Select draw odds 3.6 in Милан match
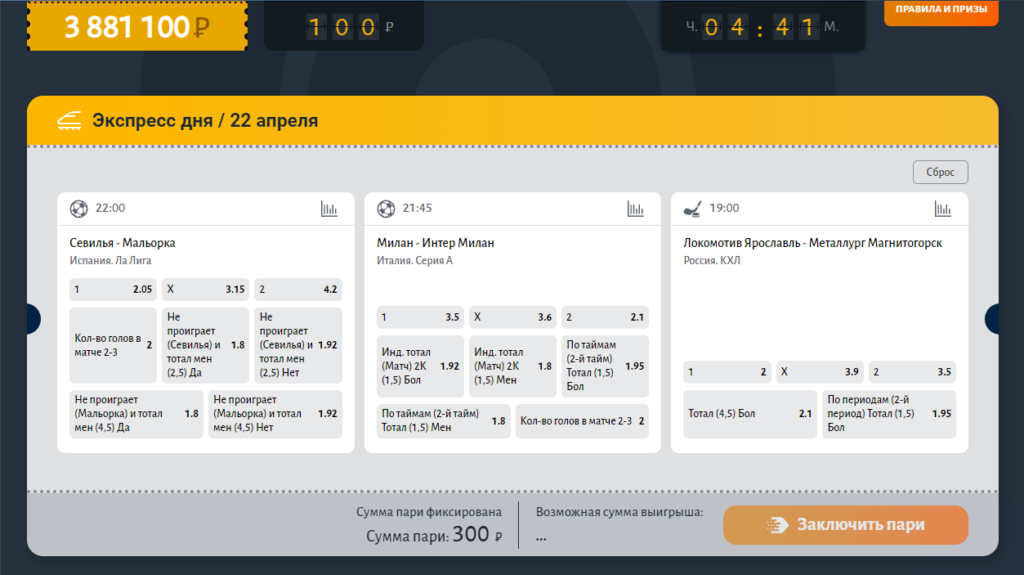1024x575 pixels. point(512,317)
